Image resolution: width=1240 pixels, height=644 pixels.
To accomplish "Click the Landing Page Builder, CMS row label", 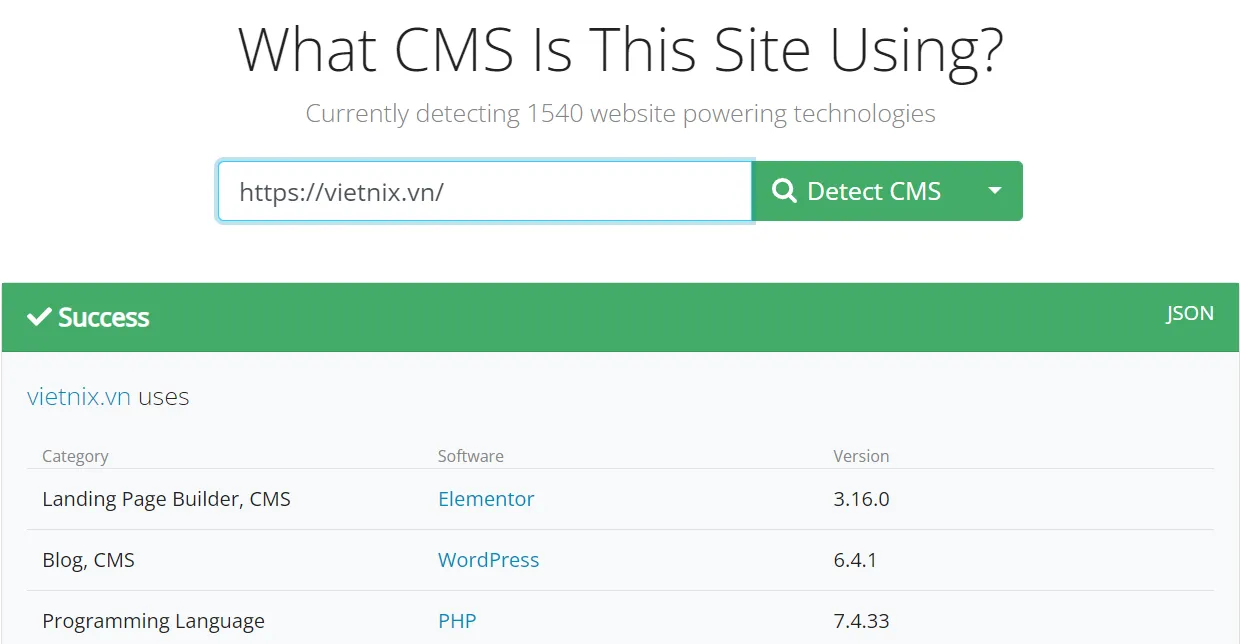I will pyautogui.click(x=166, y=499).
